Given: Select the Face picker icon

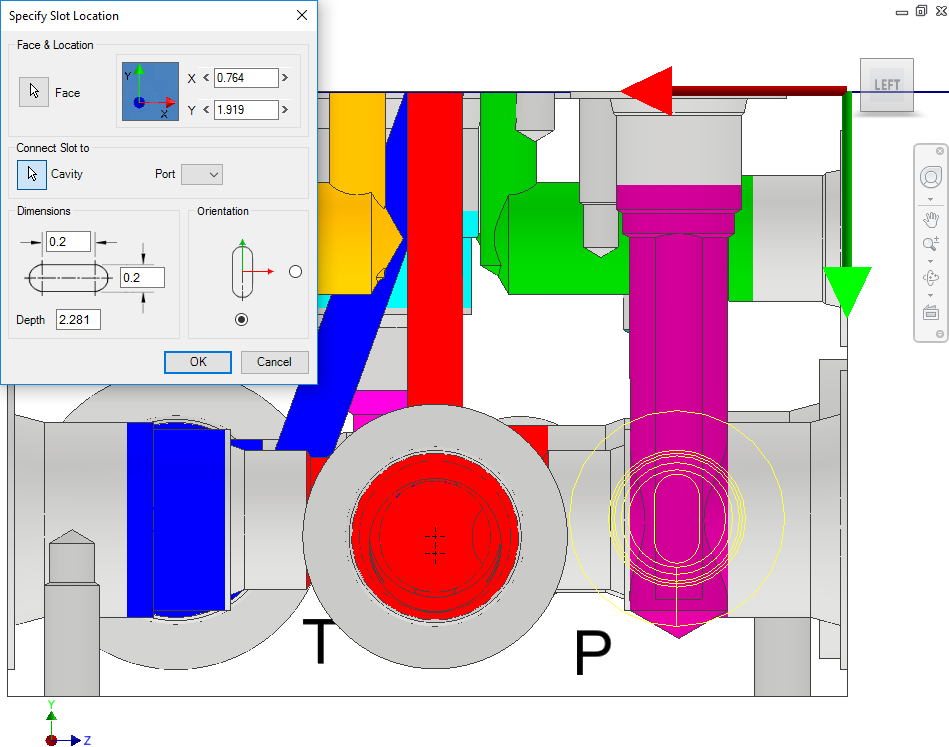Looking at the screenshot, I should coord(35,92).
